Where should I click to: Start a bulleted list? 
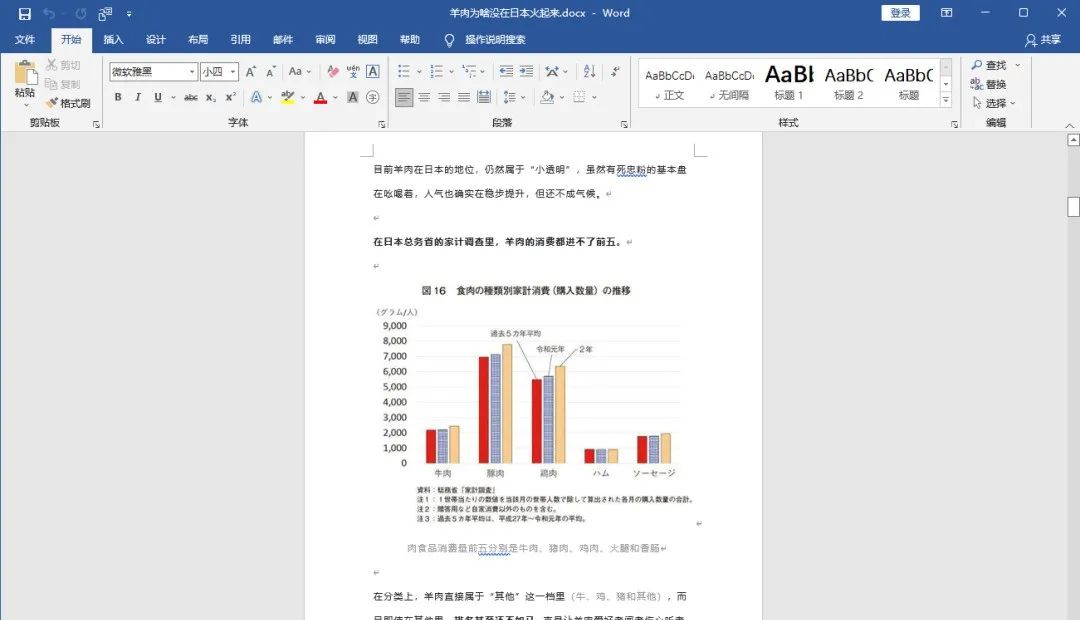click(404, 72)
